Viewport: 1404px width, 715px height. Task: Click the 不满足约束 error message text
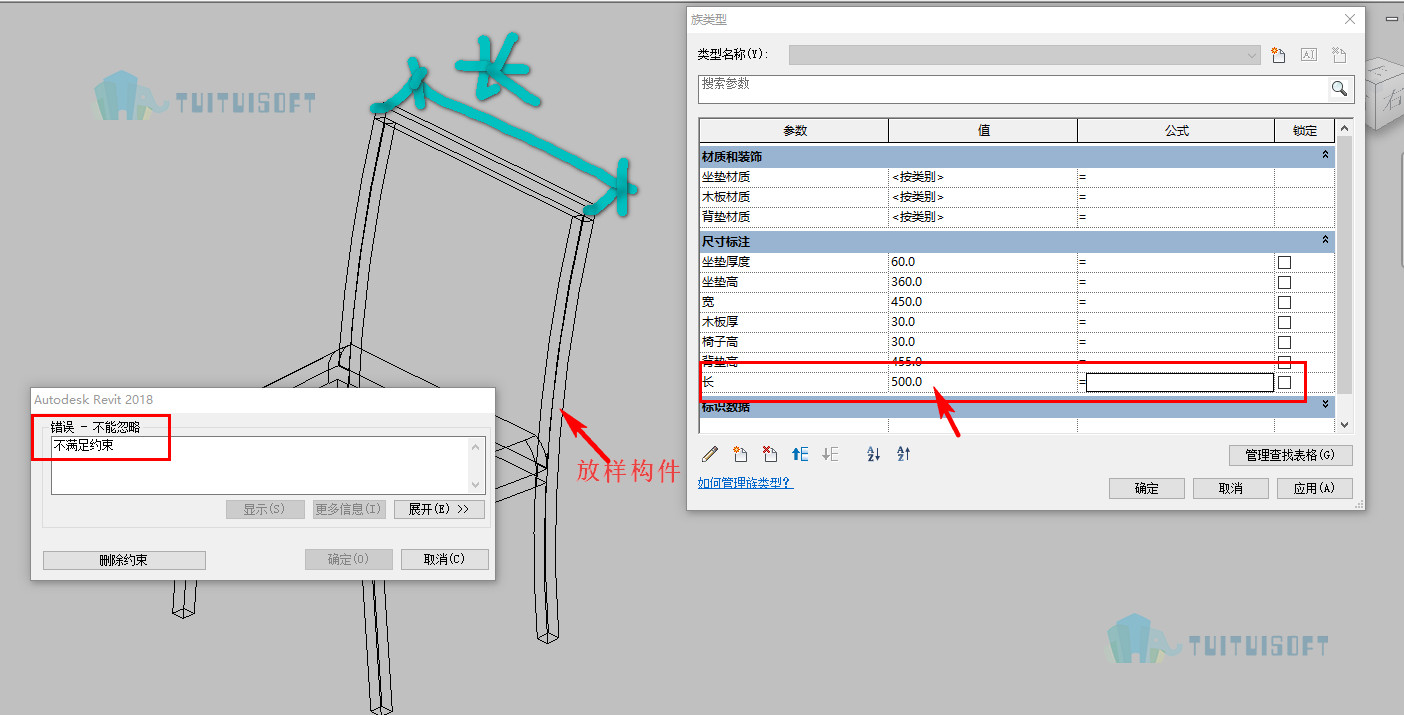84,445
